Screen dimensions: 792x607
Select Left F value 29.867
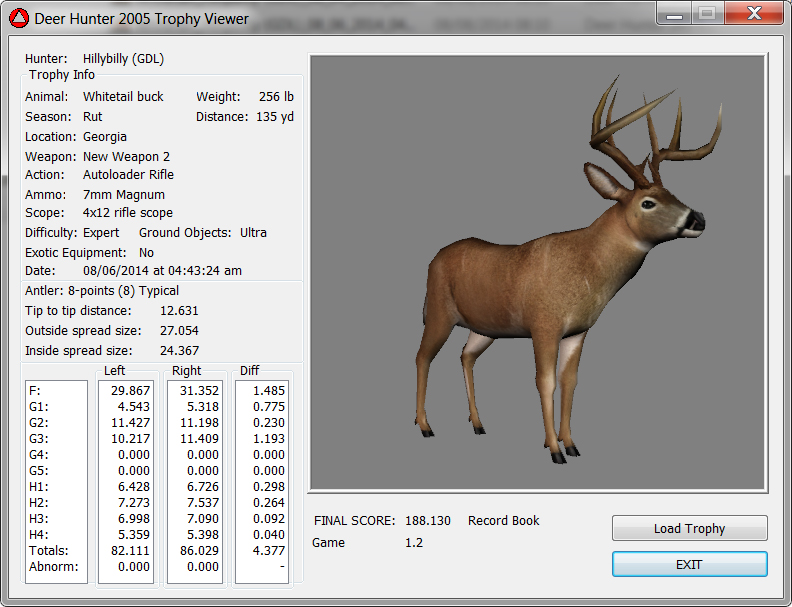130,390
